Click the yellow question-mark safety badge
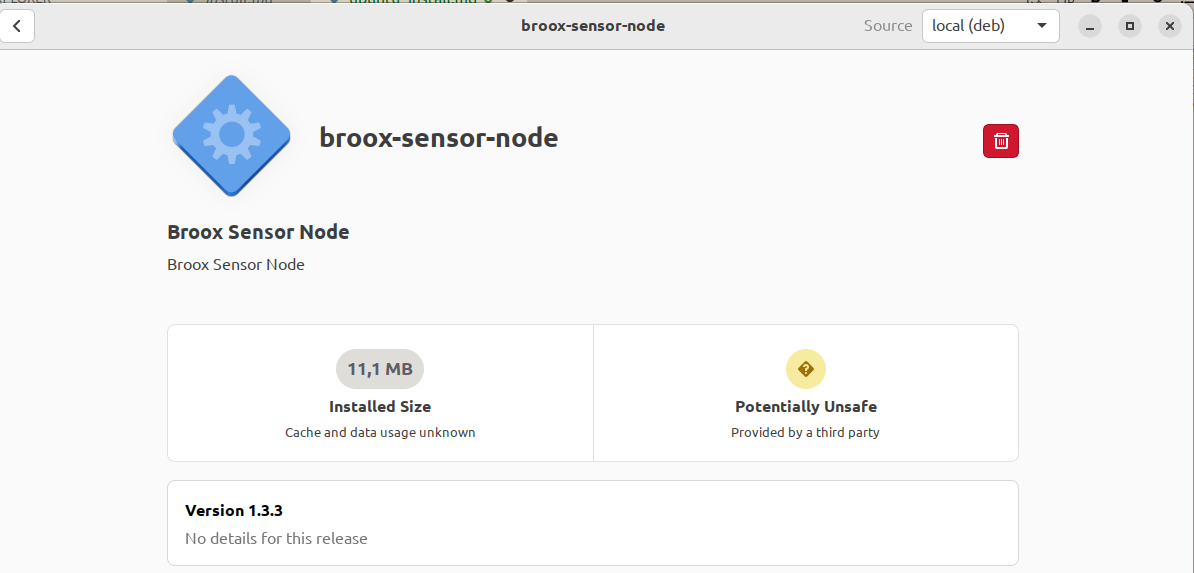 (x=806, y=370)
